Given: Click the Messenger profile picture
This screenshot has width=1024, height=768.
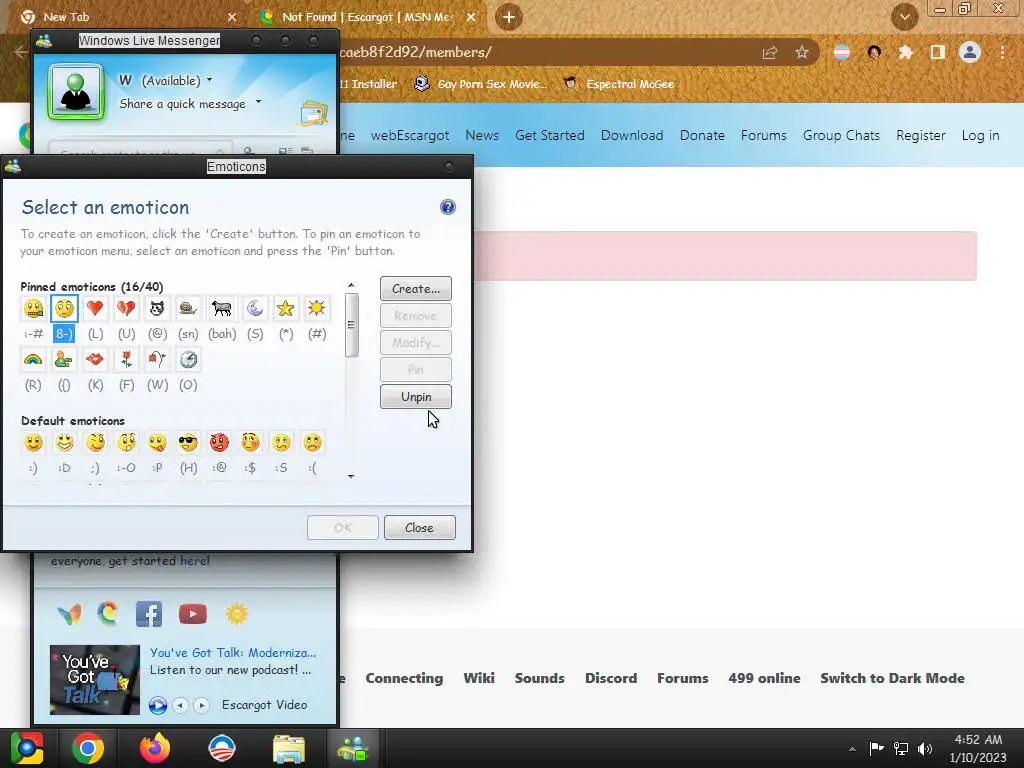Looking at the screenshot, I should [x=76, y=92].
